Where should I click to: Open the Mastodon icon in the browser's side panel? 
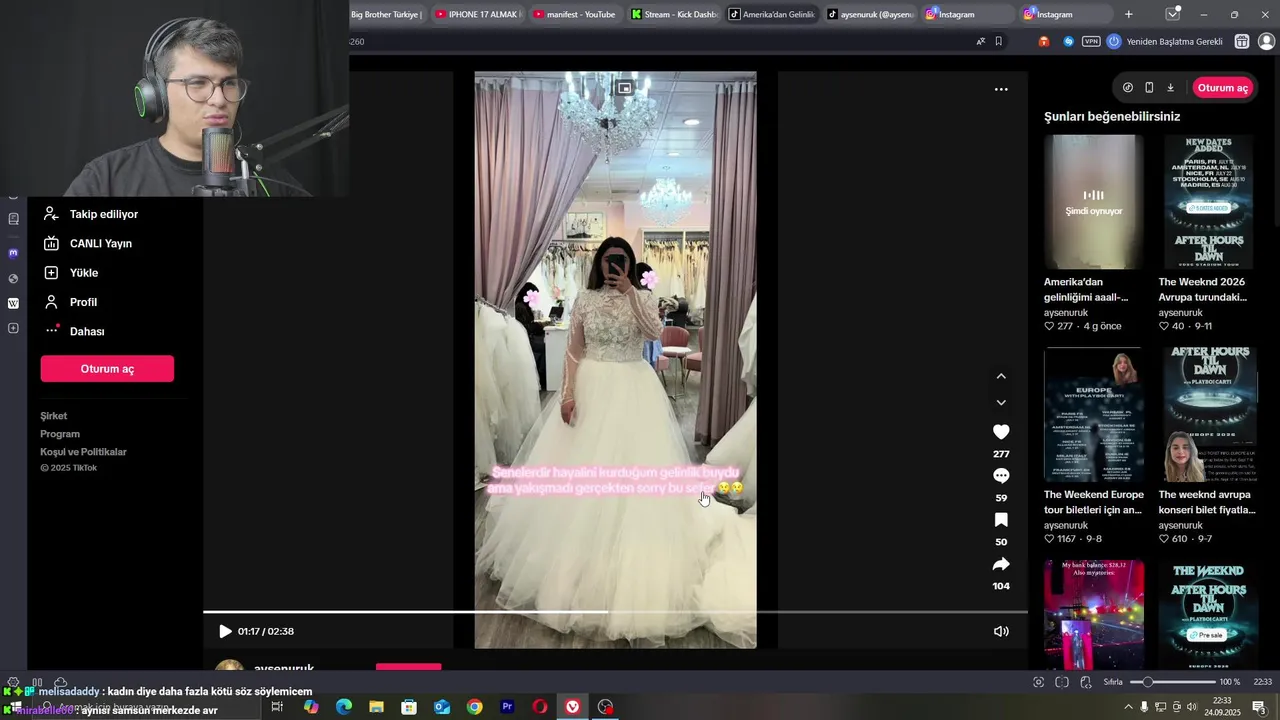(x=13, y=253)
